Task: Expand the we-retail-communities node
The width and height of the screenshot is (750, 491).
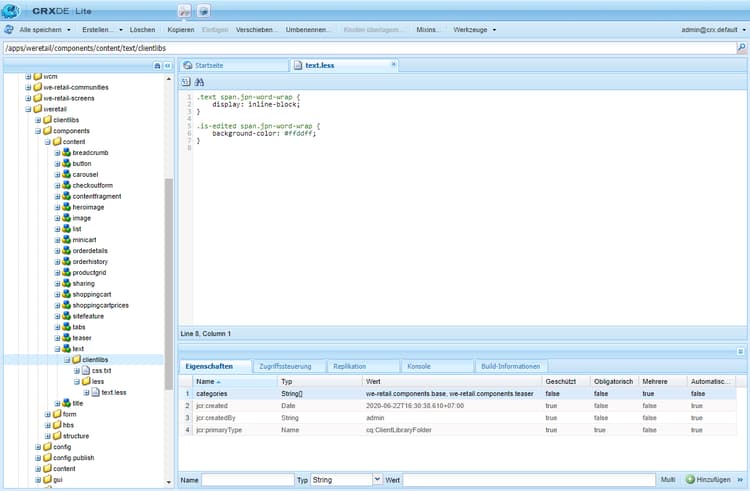Action: click(x=28, y=87)
